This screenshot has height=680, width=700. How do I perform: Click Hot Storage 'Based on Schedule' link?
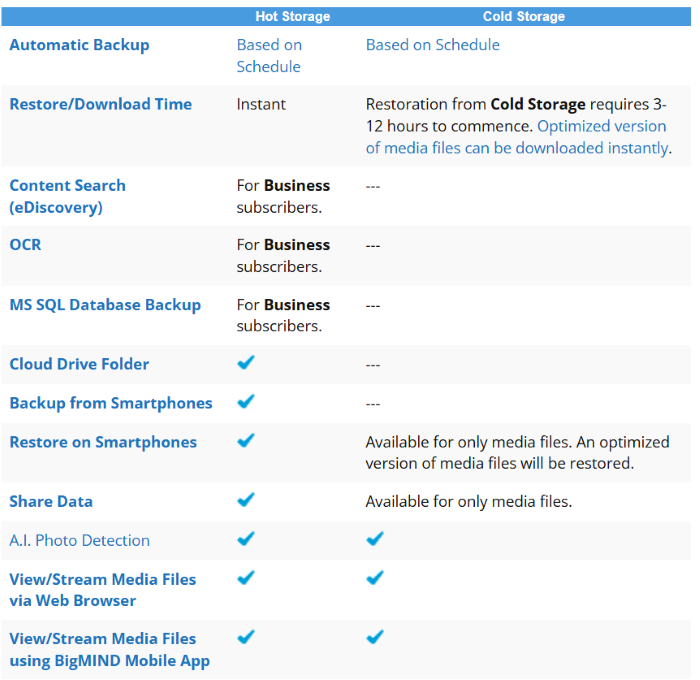[x=268, y=56]
